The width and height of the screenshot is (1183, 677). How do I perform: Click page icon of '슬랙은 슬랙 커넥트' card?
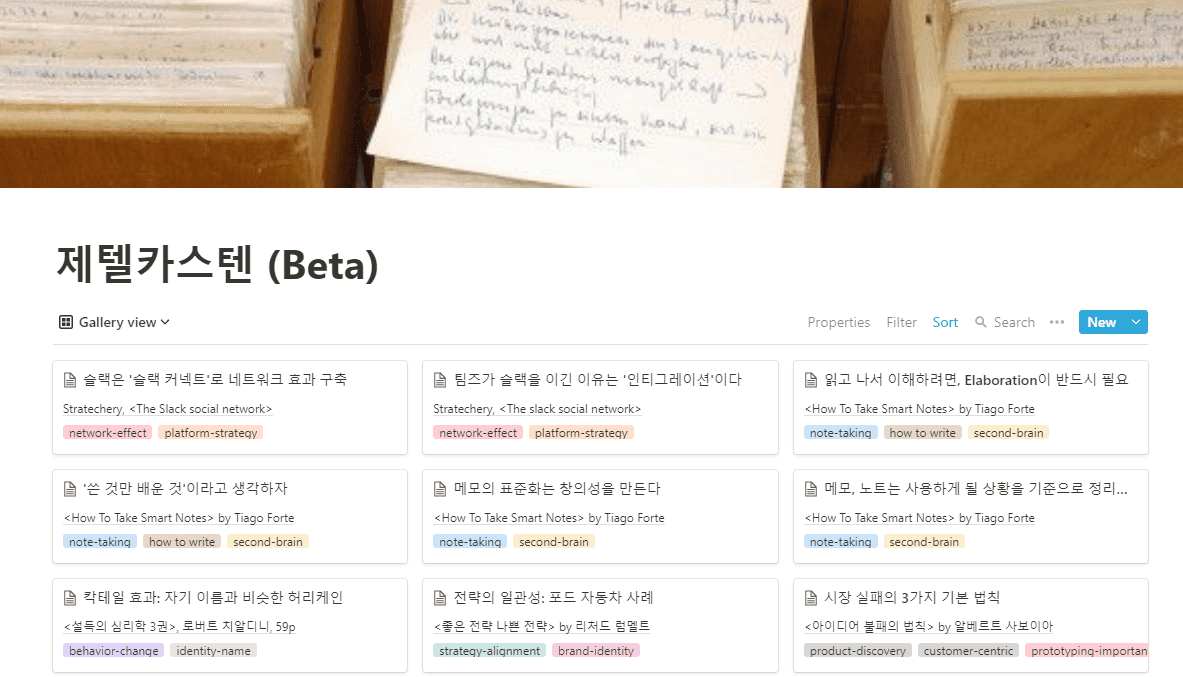[70, 380]
